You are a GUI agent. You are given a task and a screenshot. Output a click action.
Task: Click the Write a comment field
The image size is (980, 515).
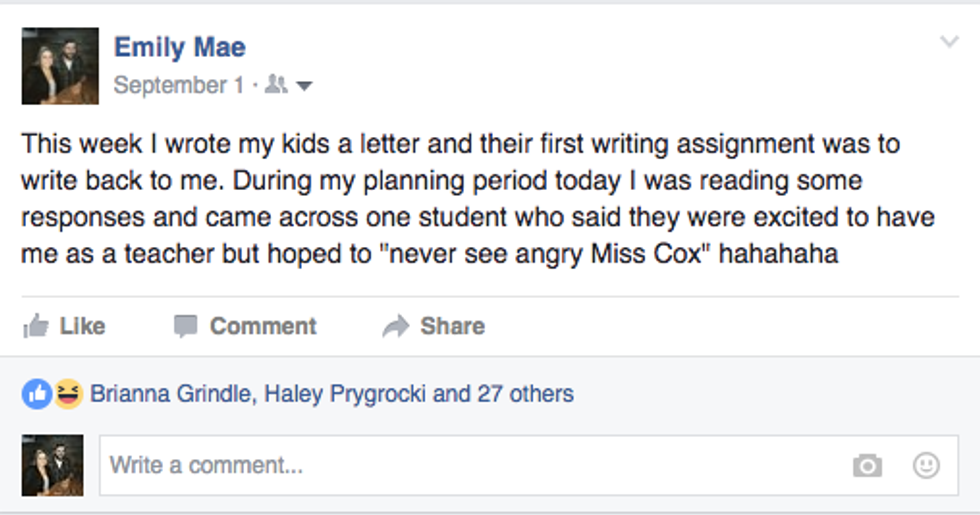click(x=470, y=465)
